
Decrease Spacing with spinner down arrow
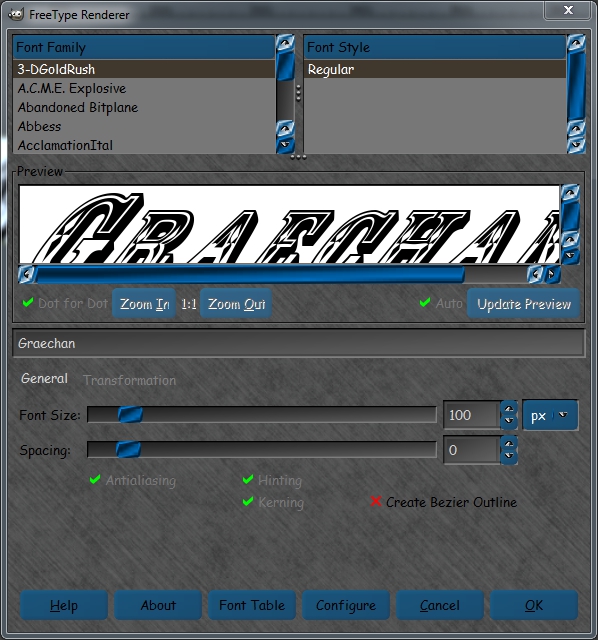coord(509,456)
